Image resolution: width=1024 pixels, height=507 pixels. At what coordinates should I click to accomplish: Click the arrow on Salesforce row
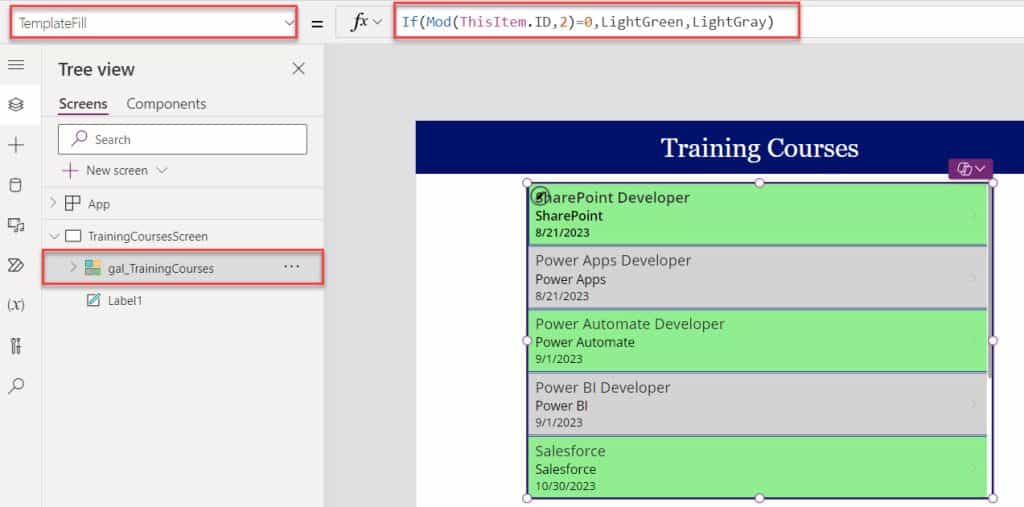click(x=973, y=468)
